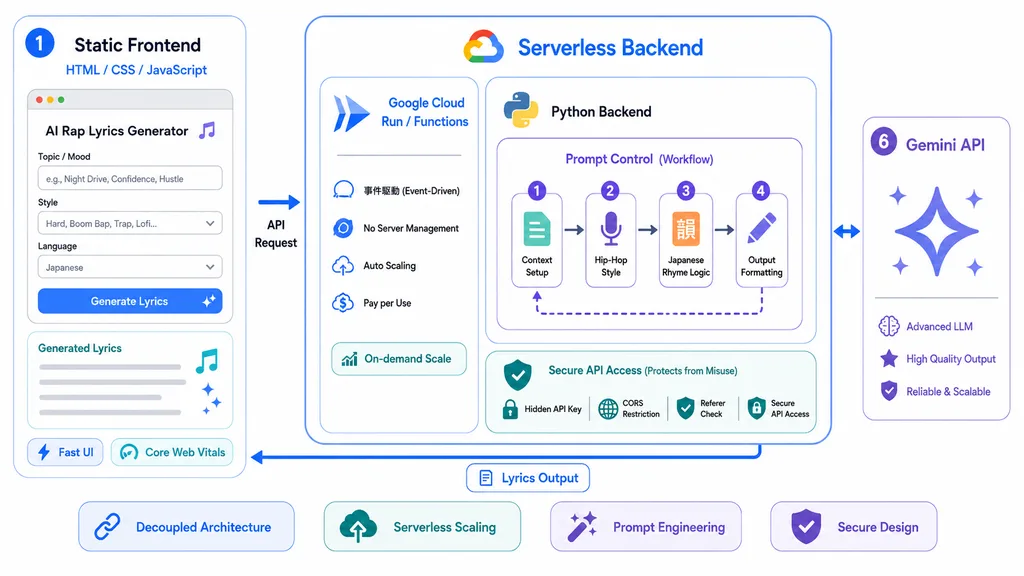Click the Auto Scaling text
This screenshot has height=576, width=1024.
389,266
